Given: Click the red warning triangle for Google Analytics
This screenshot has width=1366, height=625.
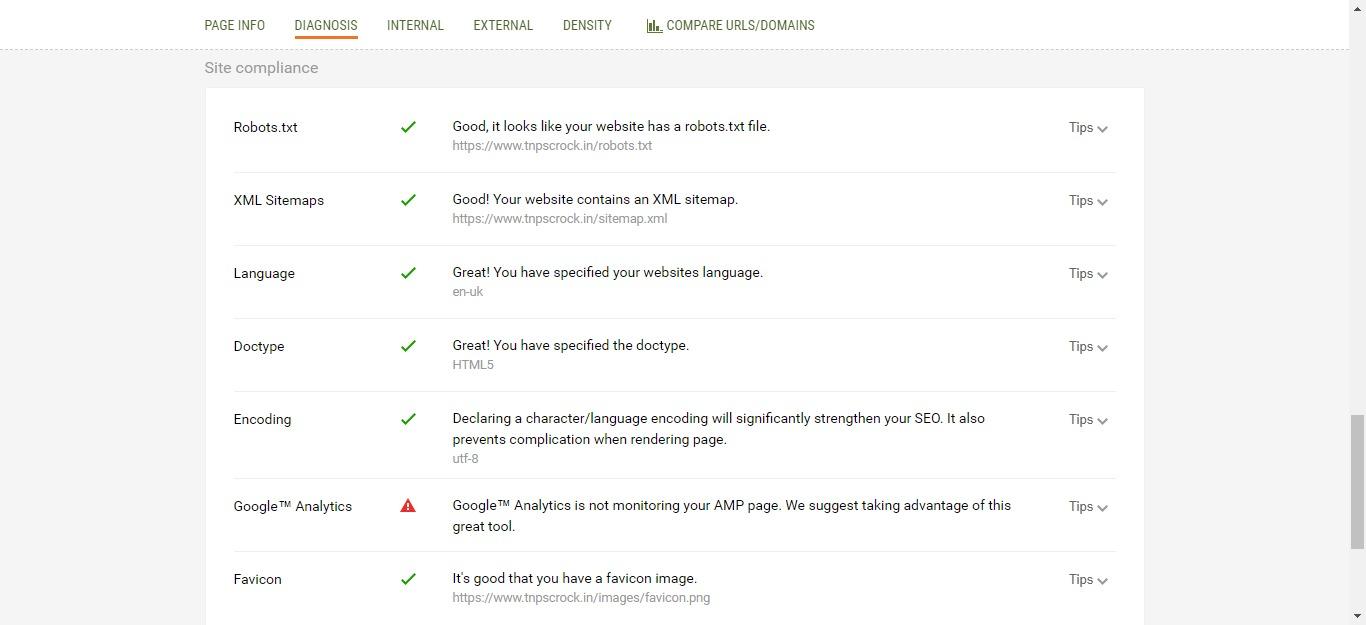Looking at the screenshot, I should tap(407, 505).
